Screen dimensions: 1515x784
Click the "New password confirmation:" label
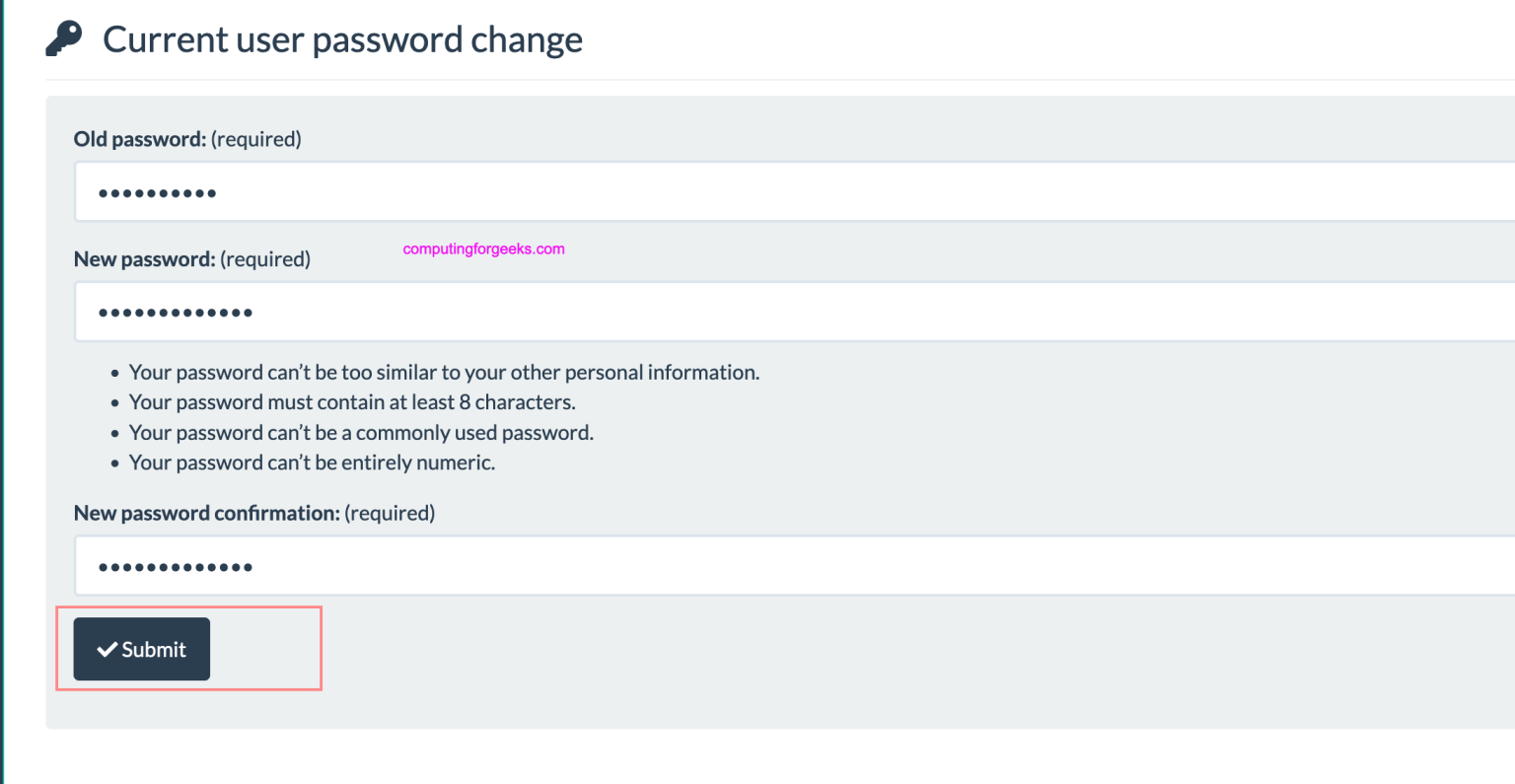[206, 513]
